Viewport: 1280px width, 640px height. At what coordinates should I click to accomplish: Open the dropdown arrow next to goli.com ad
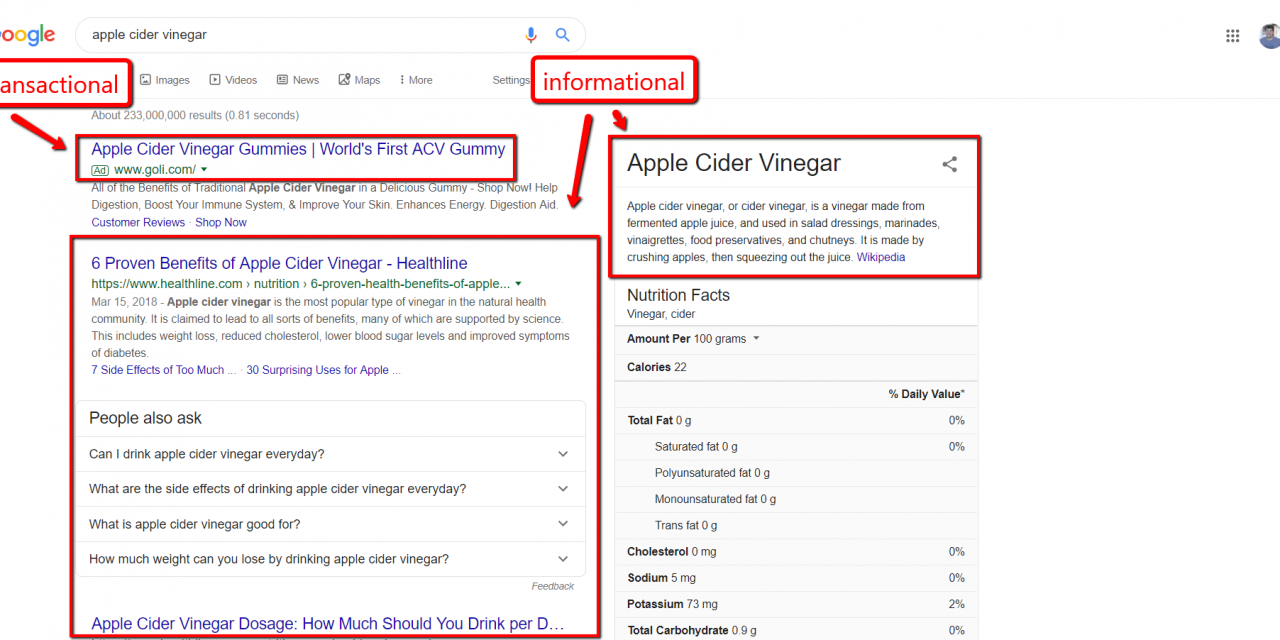tap(203, 170)
